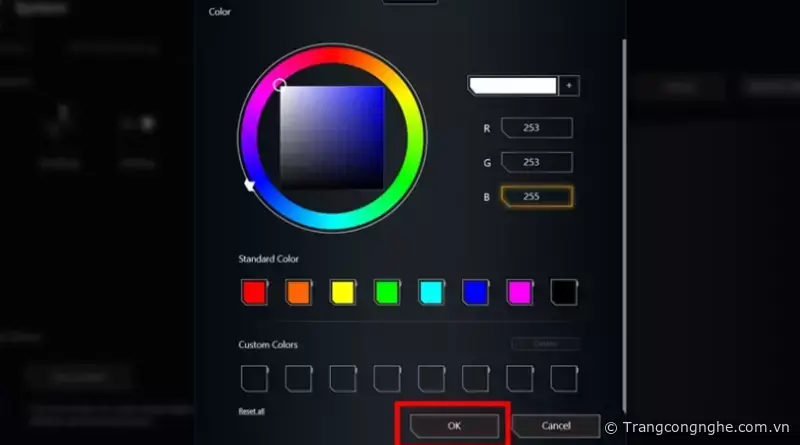Click the Reset all link

(x=251, y=411)
